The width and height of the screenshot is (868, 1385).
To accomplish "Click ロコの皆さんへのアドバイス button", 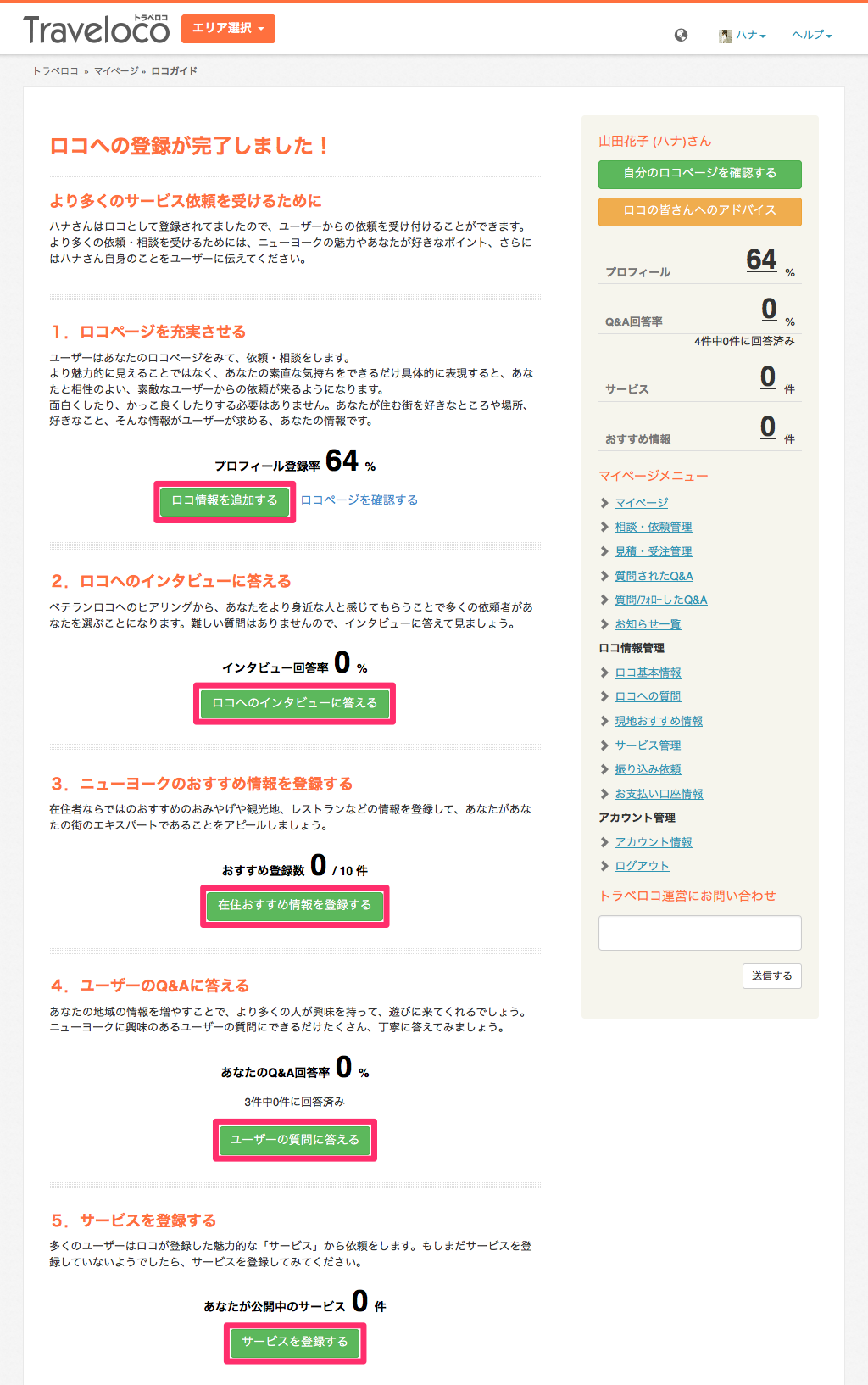I will point(700,211).
